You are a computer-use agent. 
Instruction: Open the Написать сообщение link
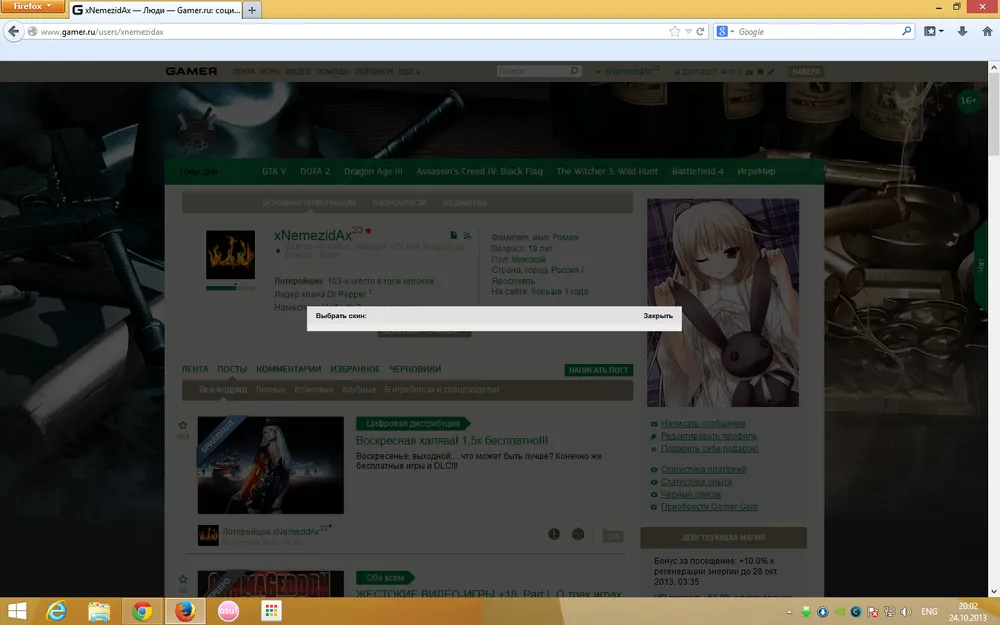coord(702,424)
